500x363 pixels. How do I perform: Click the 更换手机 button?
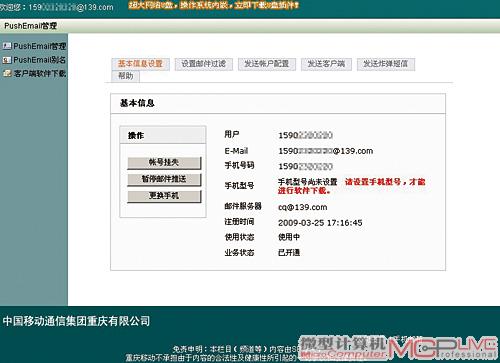point(164,196)
